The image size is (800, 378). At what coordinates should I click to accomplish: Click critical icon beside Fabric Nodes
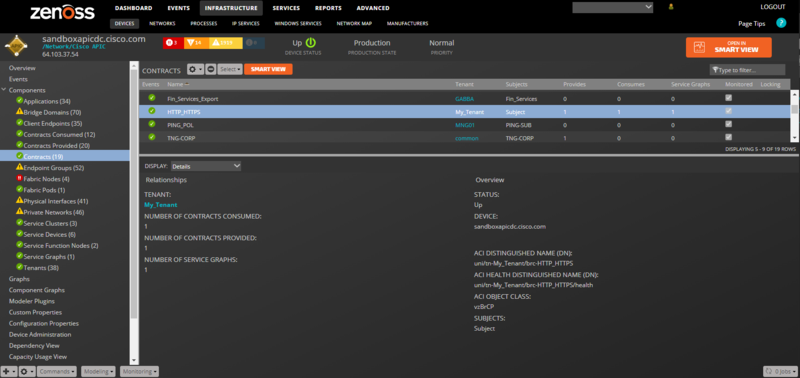(19, 179)
